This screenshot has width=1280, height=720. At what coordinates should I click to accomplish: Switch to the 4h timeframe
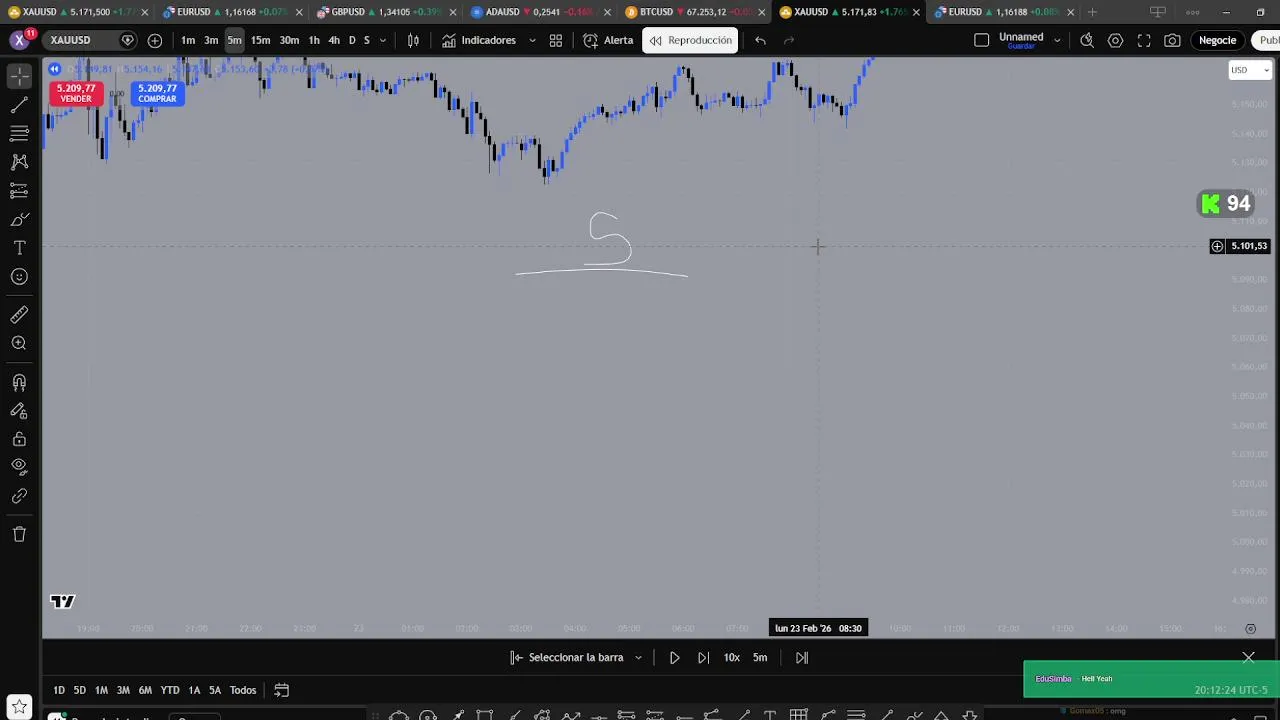(x=334, y=40)
